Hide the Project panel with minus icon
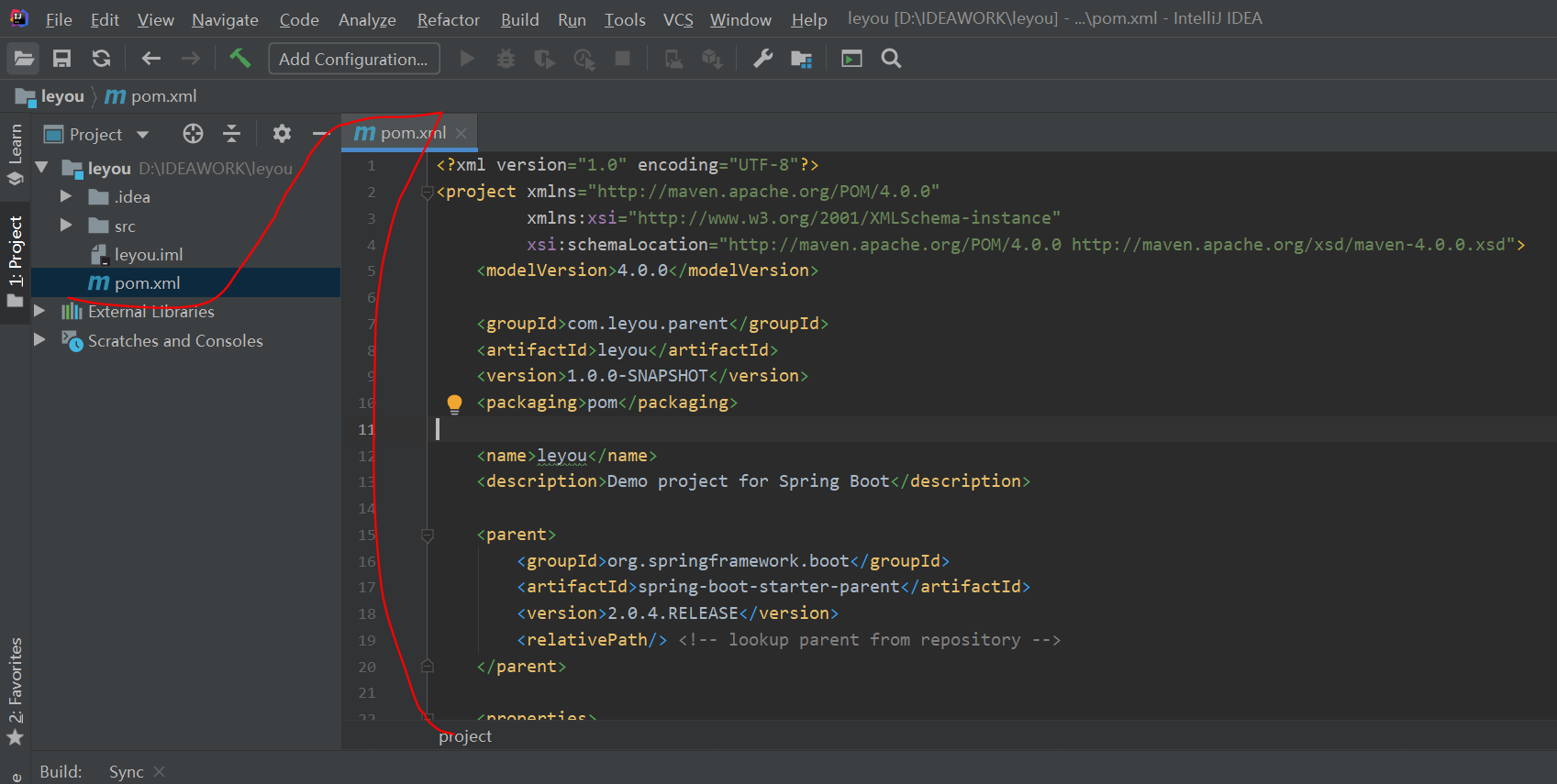This screenshot has width=1557, height=784. 320,134
